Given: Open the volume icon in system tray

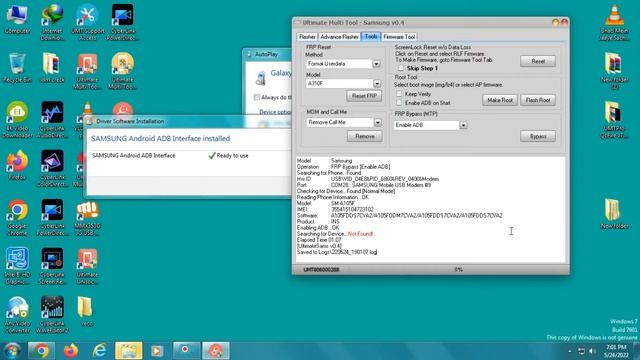Looking at the screenshot, I should [592, 351].
